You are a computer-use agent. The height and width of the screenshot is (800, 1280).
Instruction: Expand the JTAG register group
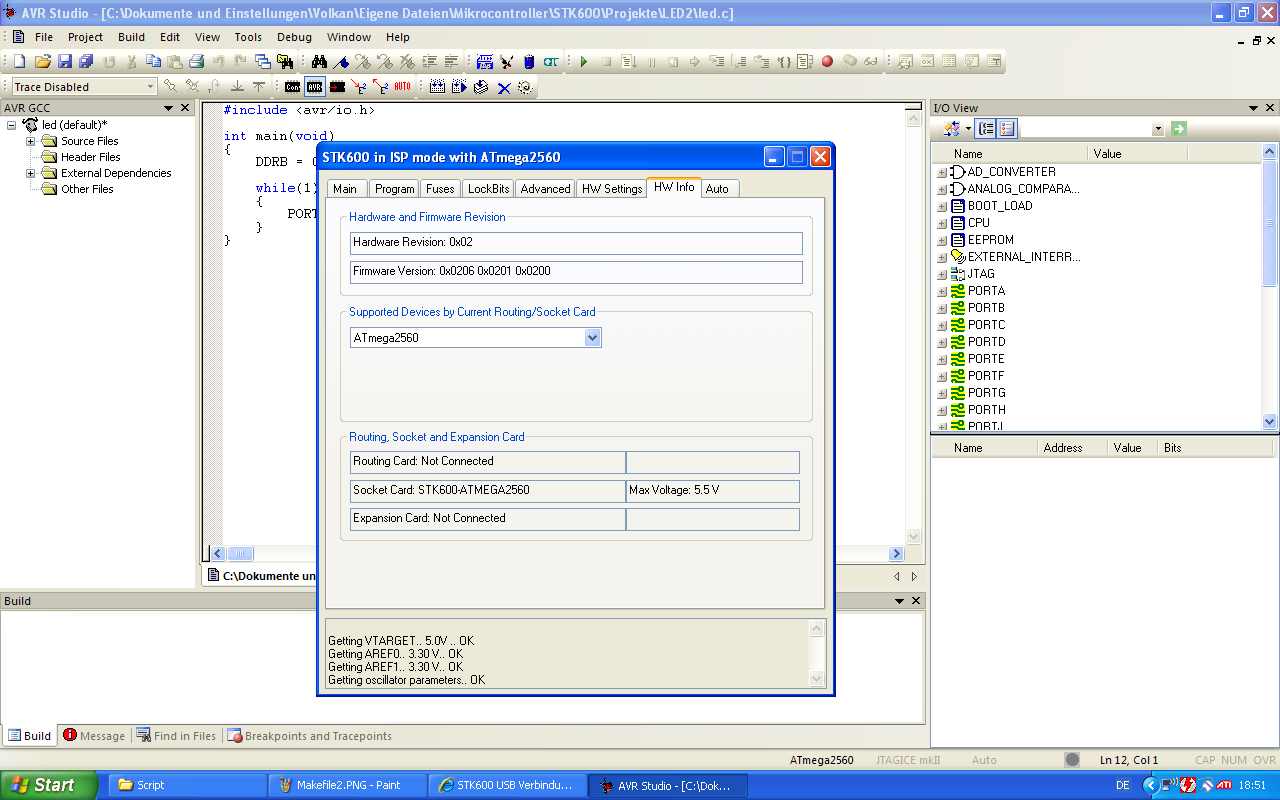(x=942, y=275)
